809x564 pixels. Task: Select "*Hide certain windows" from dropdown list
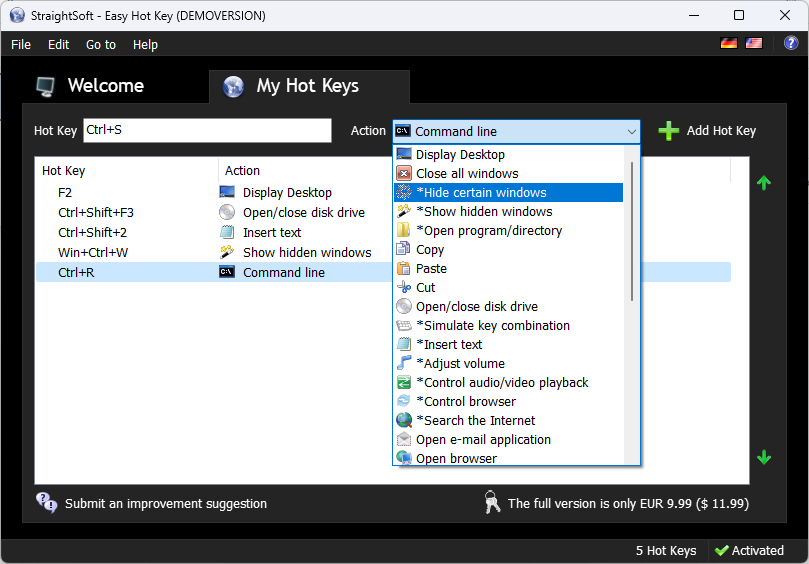pos(481,192)
